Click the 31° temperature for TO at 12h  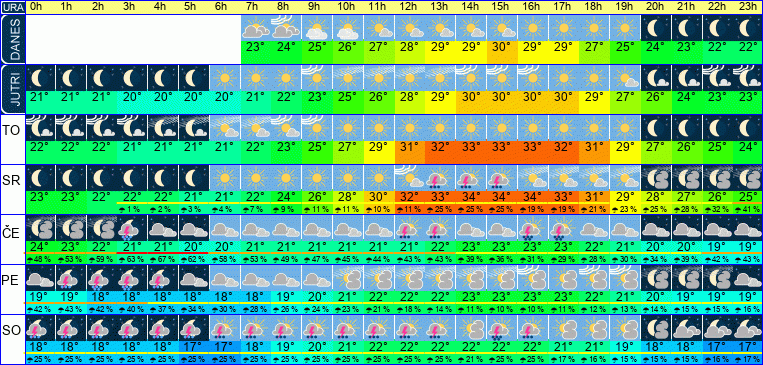(410, 146)
